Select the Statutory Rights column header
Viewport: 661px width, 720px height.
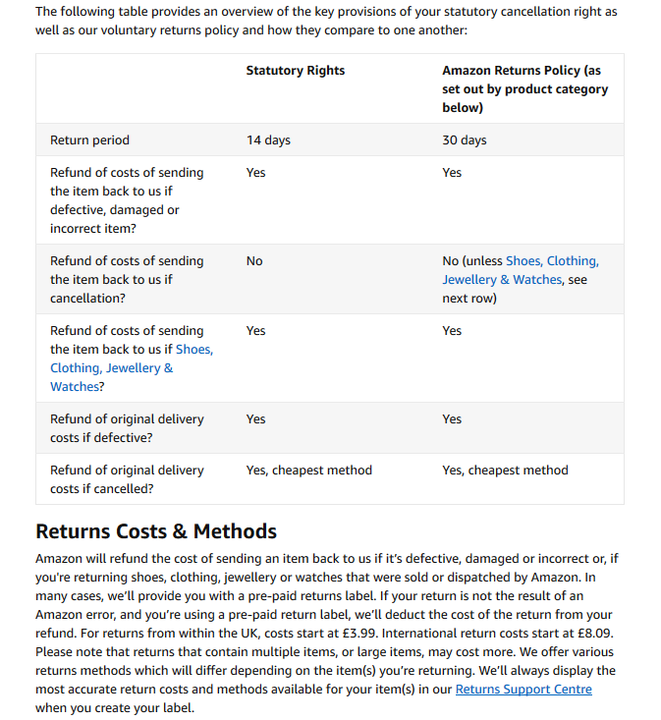pyautogui.click(x=295, y=71)
